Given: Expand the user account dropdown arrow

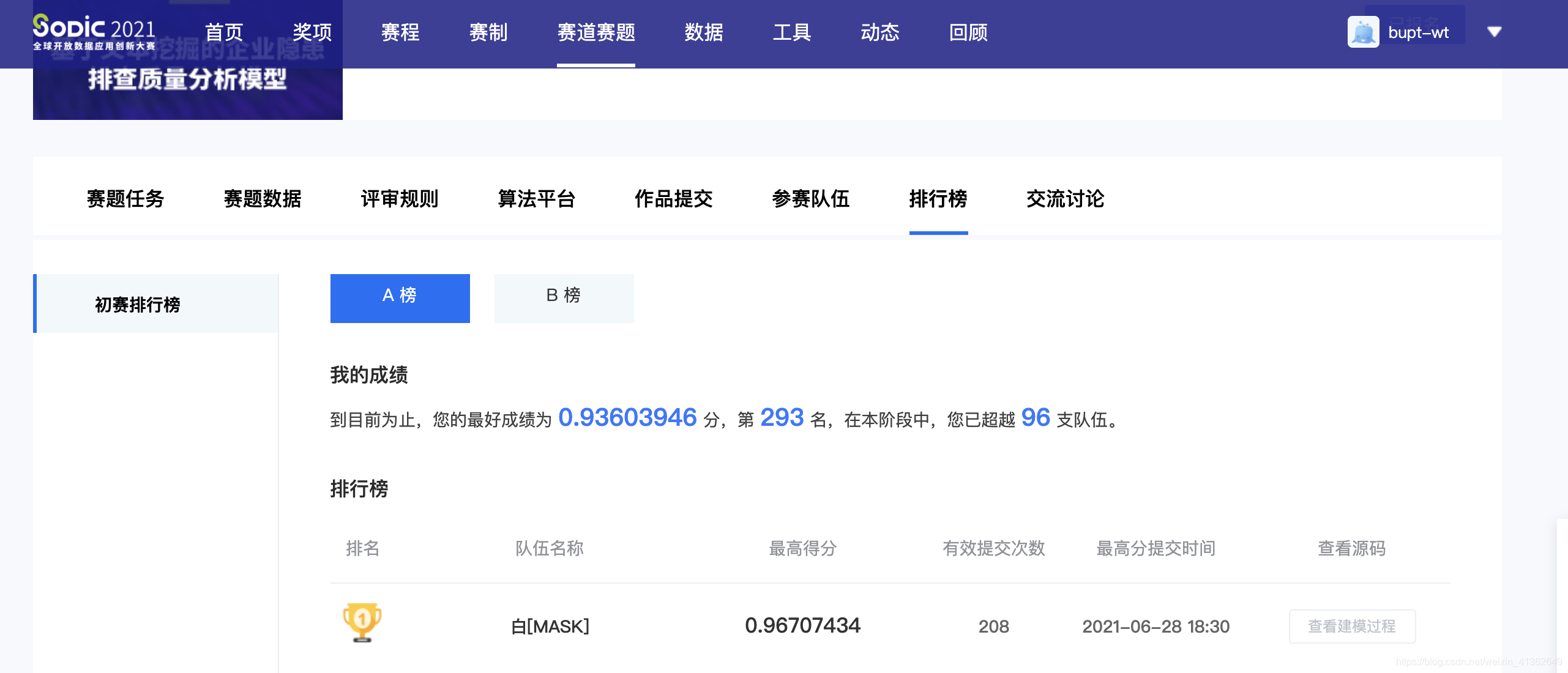Looking at the screenshot, I should [x=1494, y=32].
